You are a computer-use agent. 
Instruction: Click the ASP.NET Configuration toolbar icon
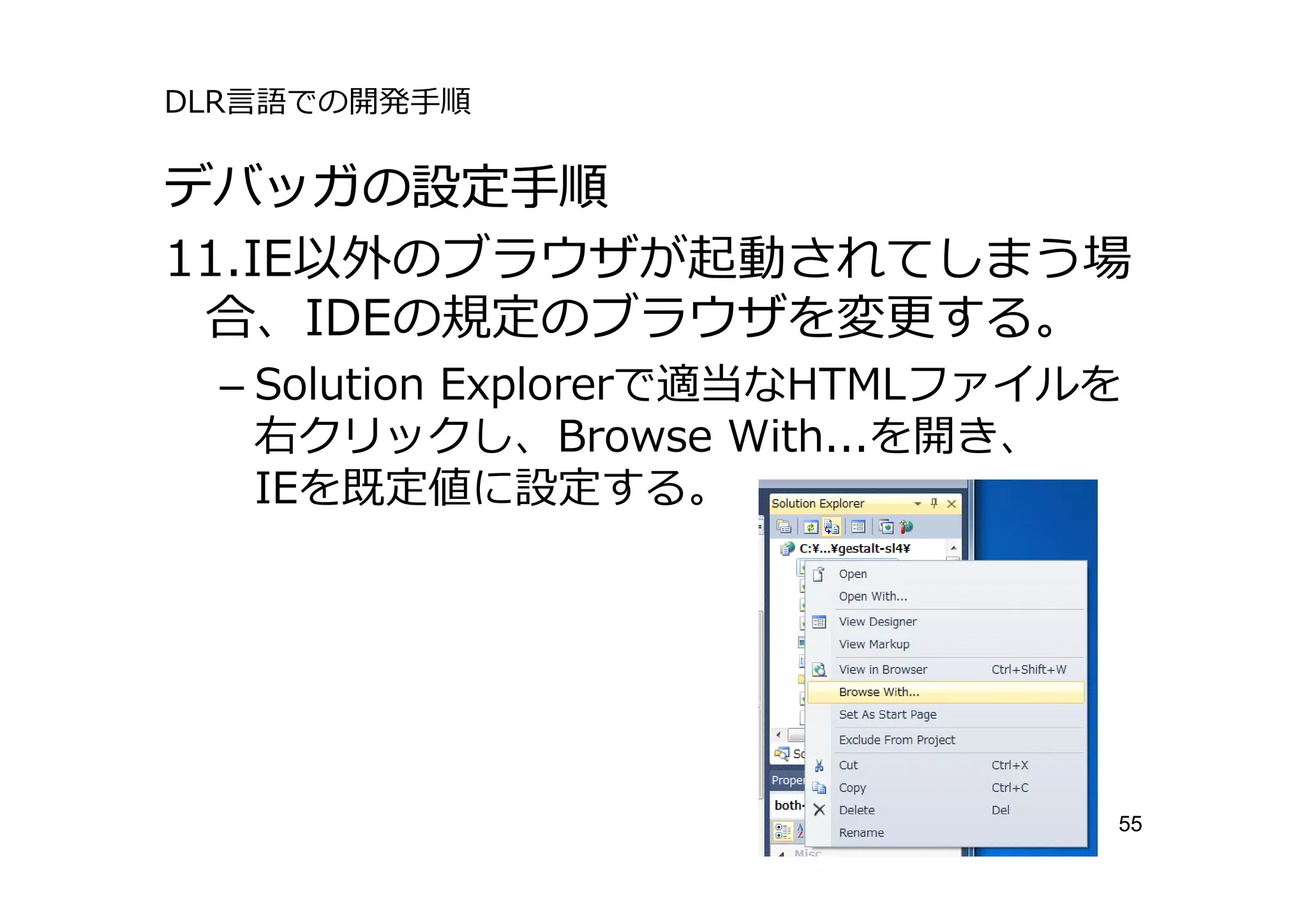pyautogui.click(x=906, y=526)
